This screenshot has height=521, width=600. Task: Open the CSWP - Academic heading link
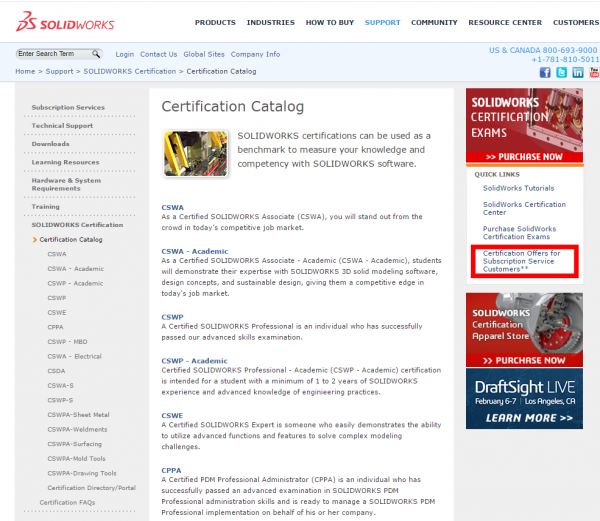click(194, 361)
